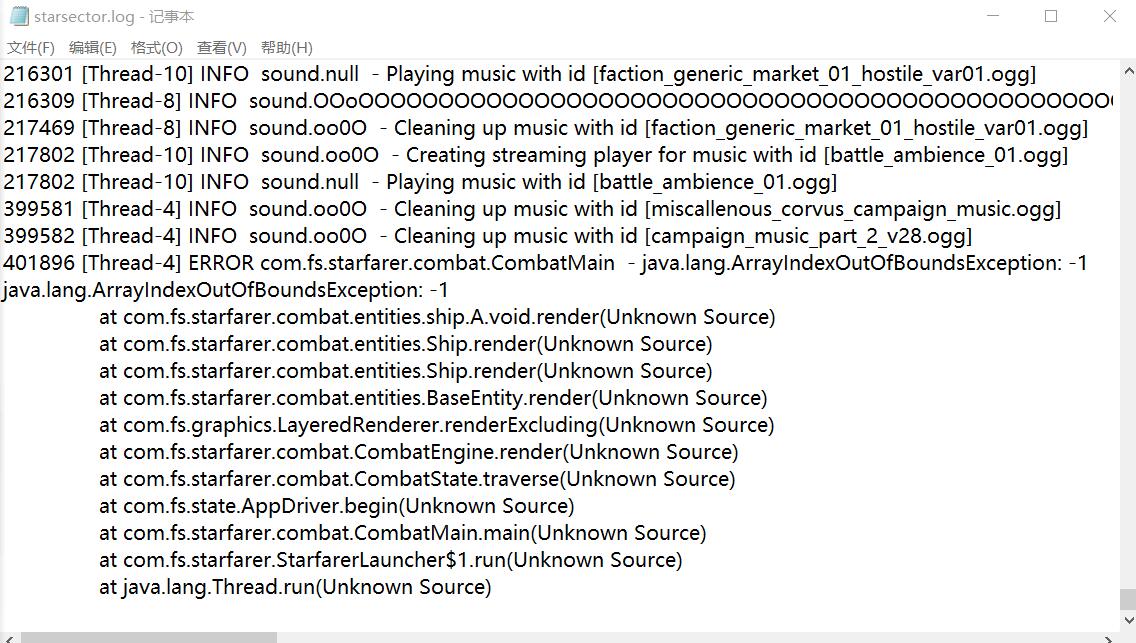The image size is (1136, 643).
Task: Click the campaign_music_part_2_v28.ogg log line
Action: coord(487,236)
